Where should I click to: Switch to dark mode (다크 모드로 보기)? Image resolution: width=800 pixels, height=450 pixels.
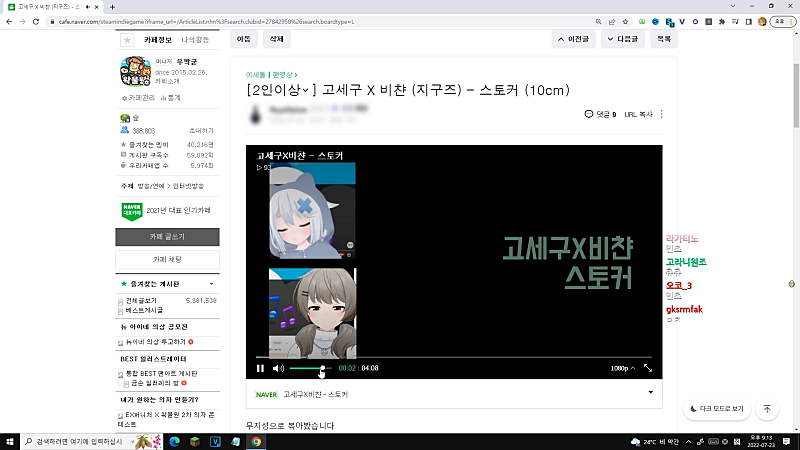pos(717,409)
